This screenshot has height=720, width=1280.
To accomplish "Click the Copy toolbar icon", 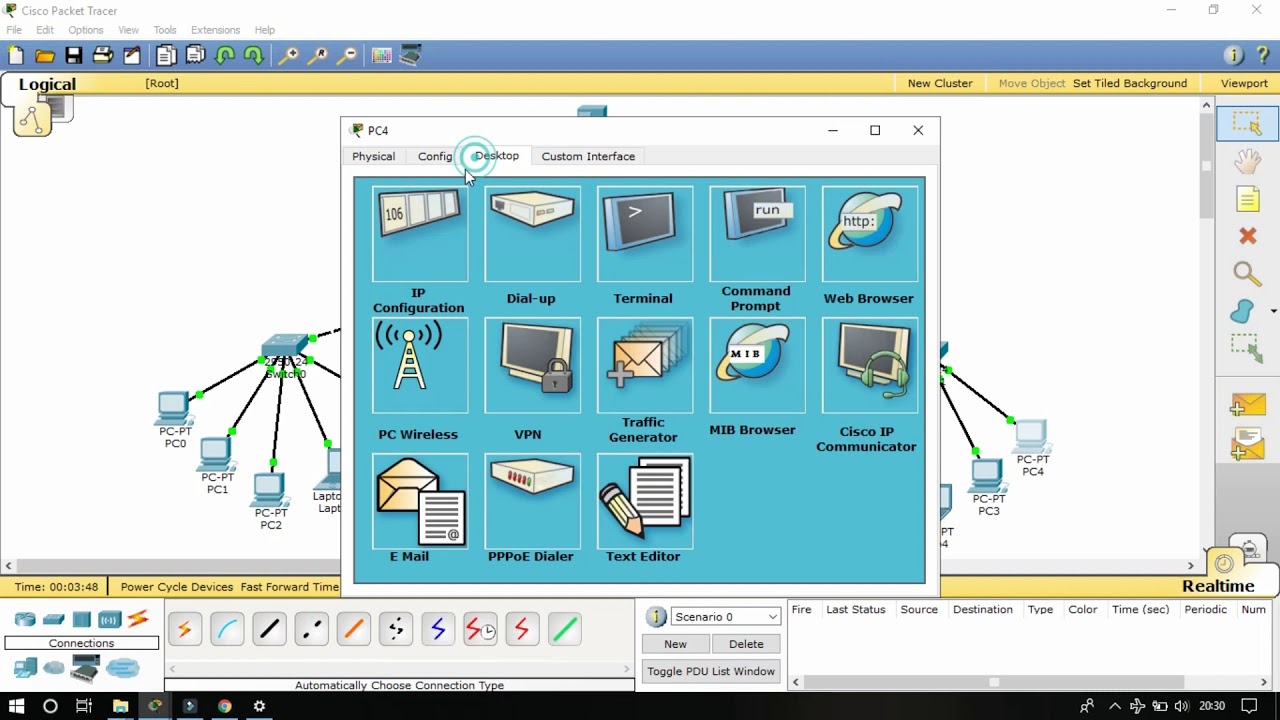I will (x=166, y=56).
